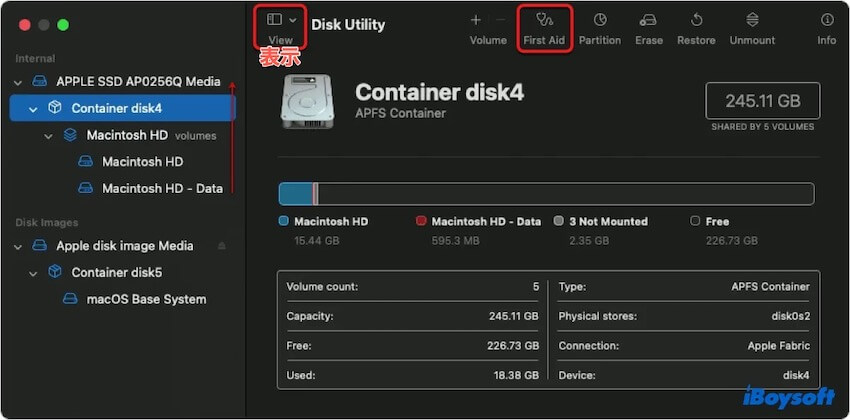Click the 2.35 GB not mounted size
Screen dimensions: 850x420
coord(589,241)
